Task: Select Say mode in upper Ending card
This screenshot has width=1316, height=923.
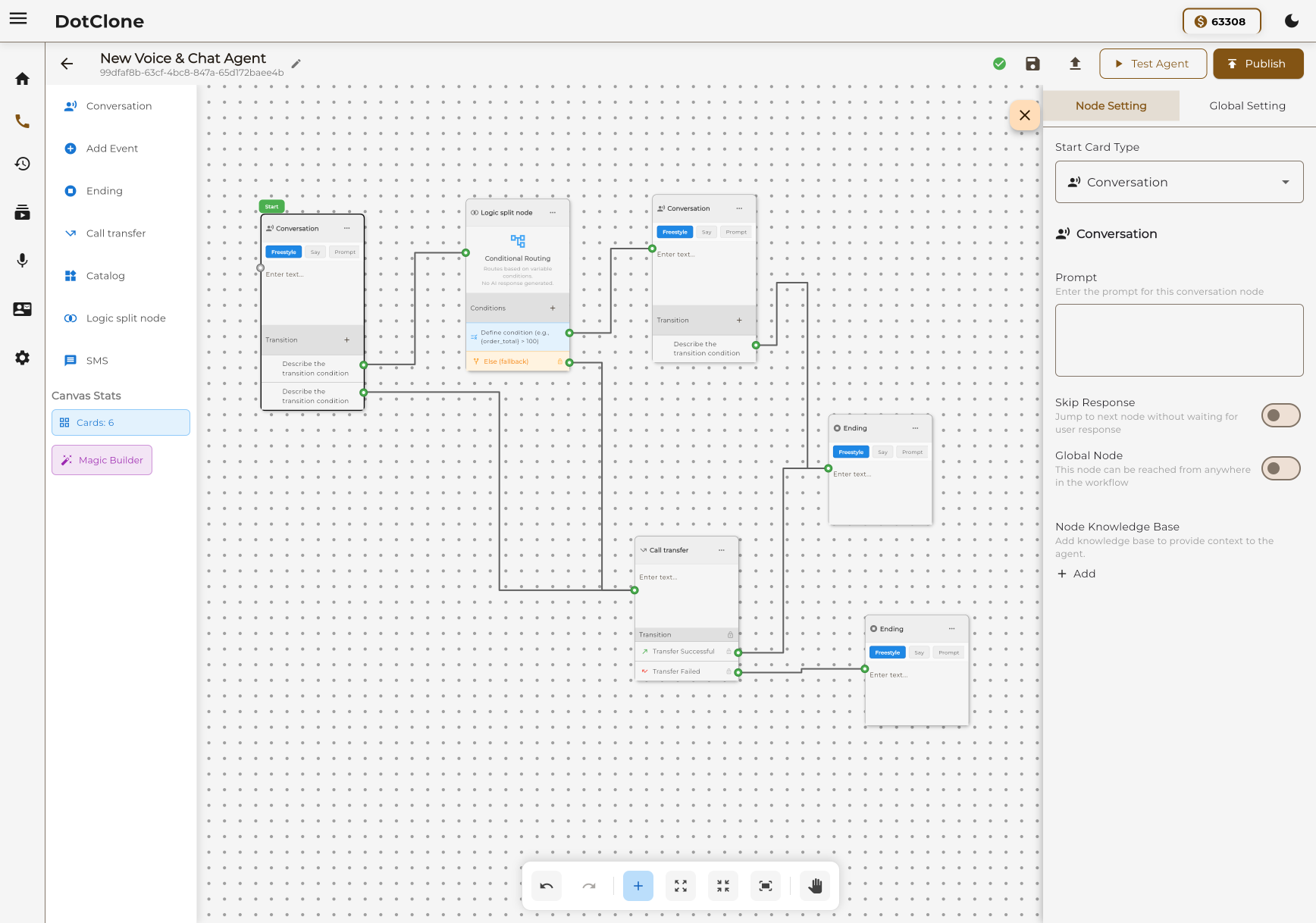Action: pos(882,452)
